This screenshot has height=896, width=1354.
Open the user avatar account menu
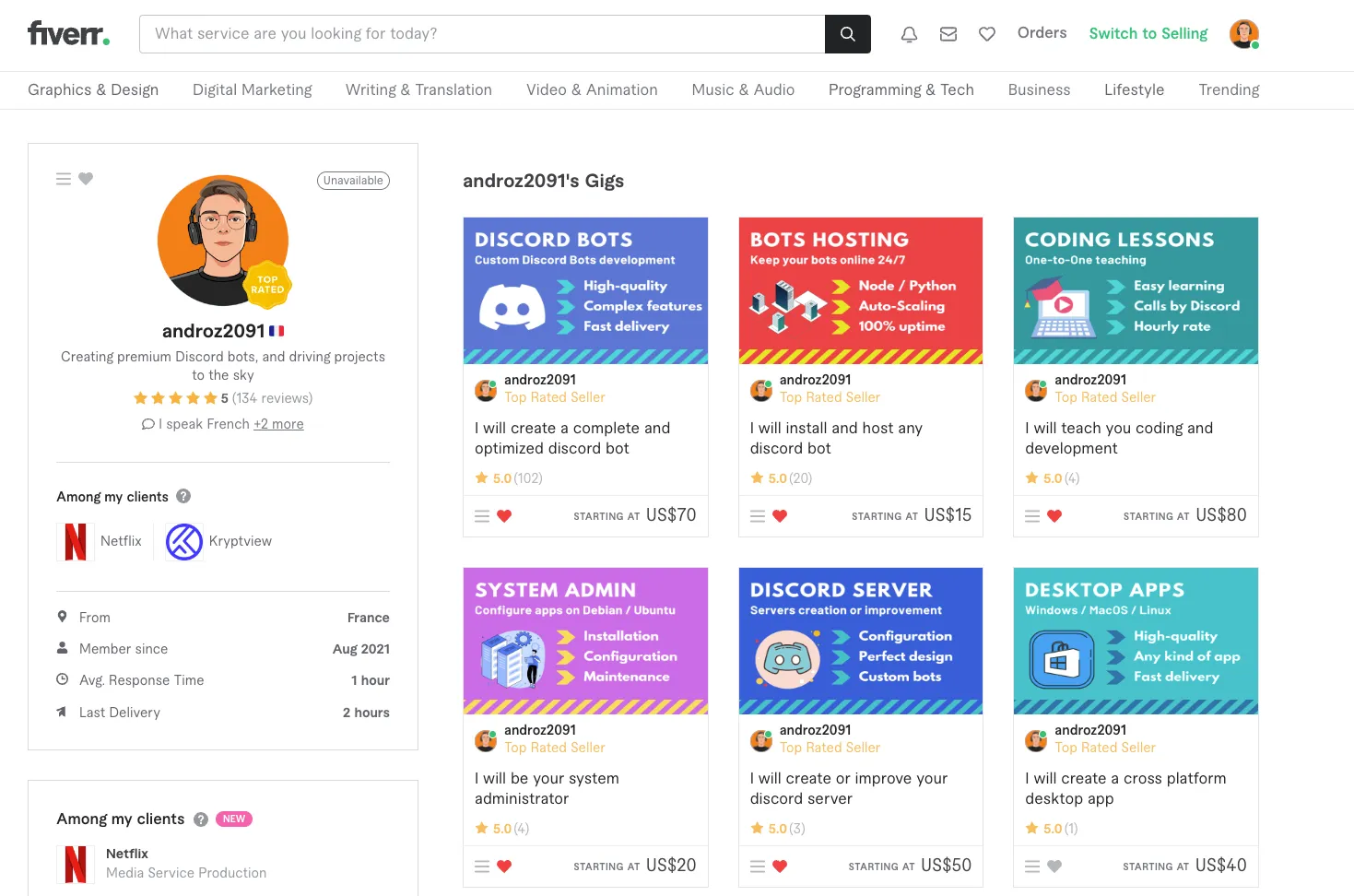1243,34
